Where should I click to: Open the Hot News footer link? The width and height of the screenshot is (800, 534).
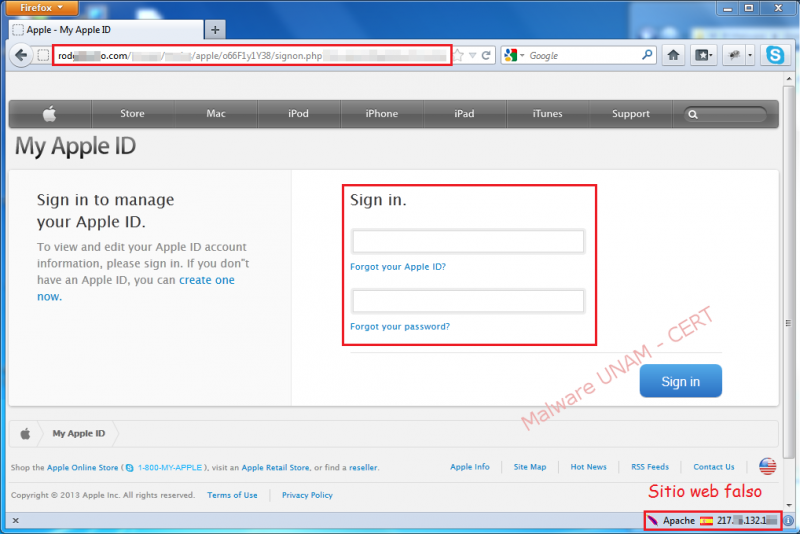[x=588, y=467]
